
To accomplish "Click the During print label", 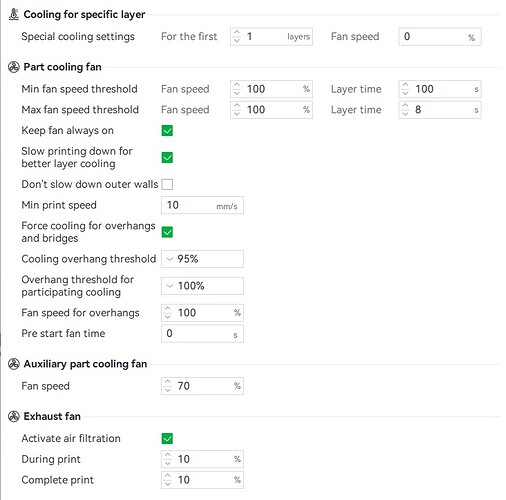I will pyautogui.click(x=51, y=459).
